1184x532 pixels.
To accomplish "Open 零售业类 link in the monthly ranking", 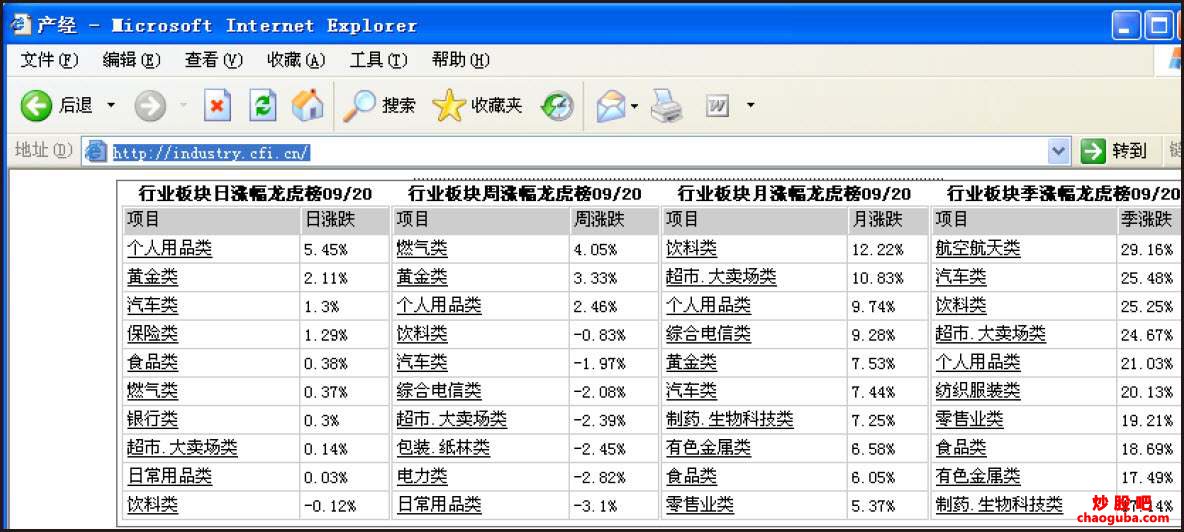I will [700, 504].
